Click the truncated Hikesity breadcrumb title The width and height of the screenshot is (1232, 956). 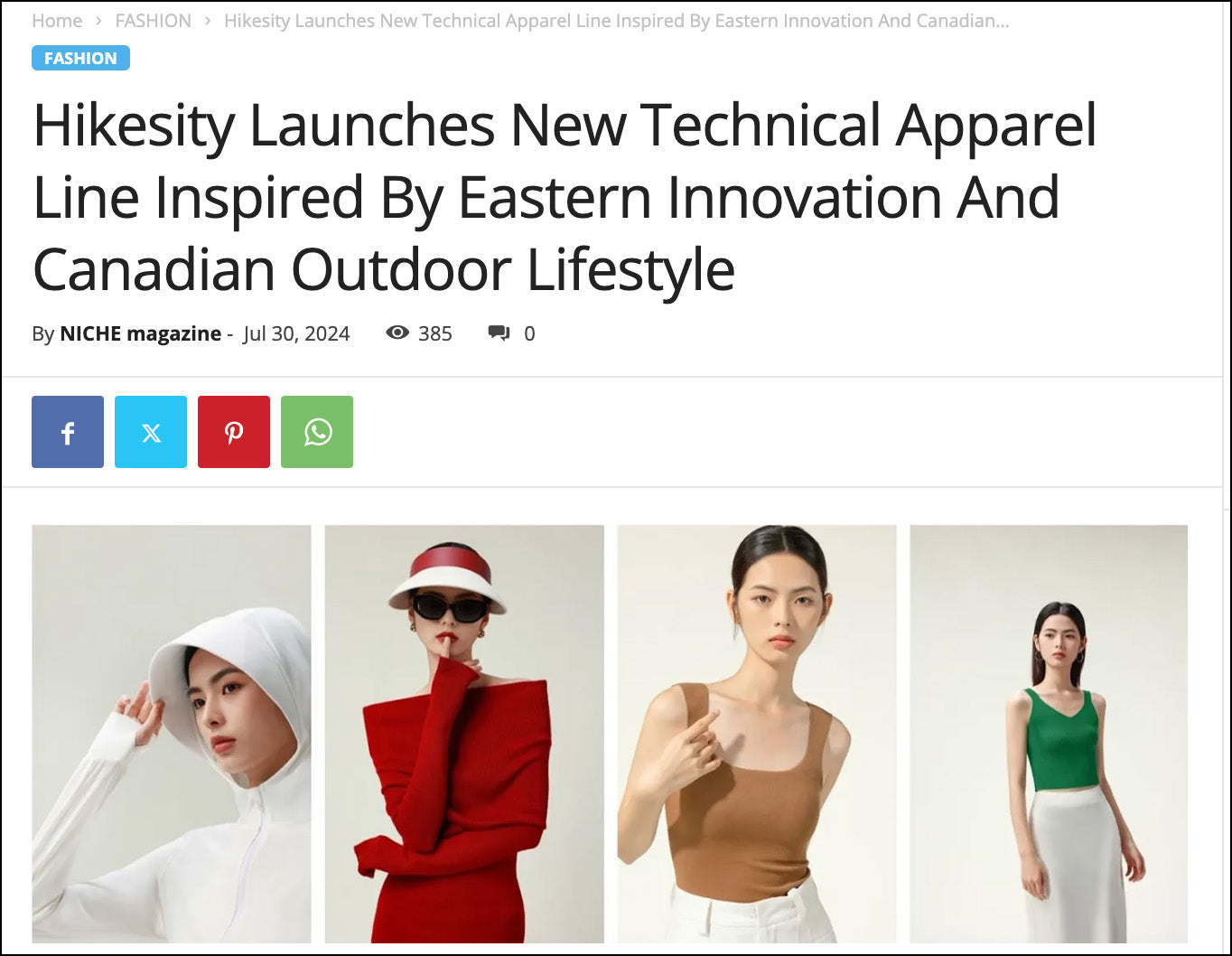pyautogui.click(x=617, y=21)
